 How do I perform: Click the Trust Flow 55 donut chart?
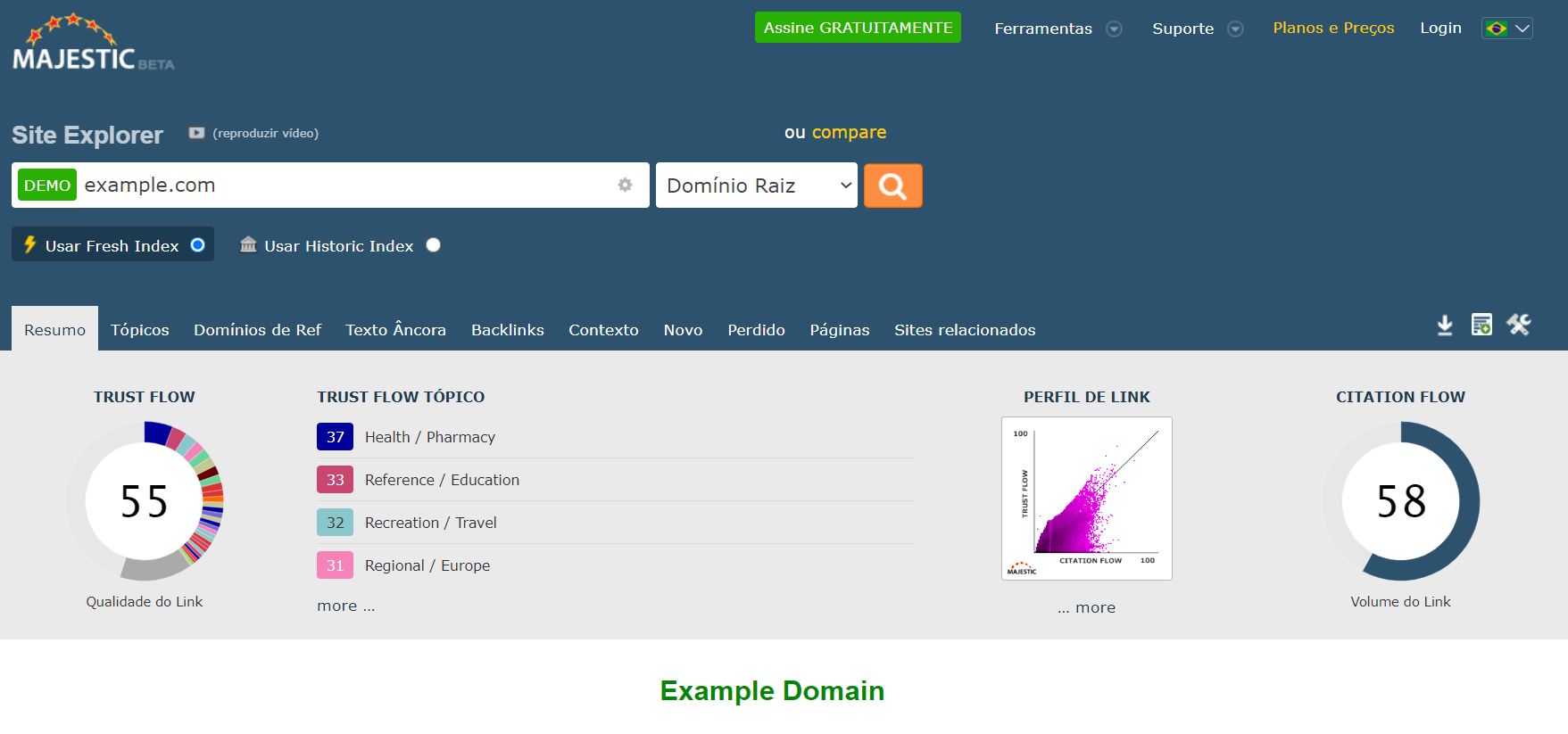(x=144, y=500)
